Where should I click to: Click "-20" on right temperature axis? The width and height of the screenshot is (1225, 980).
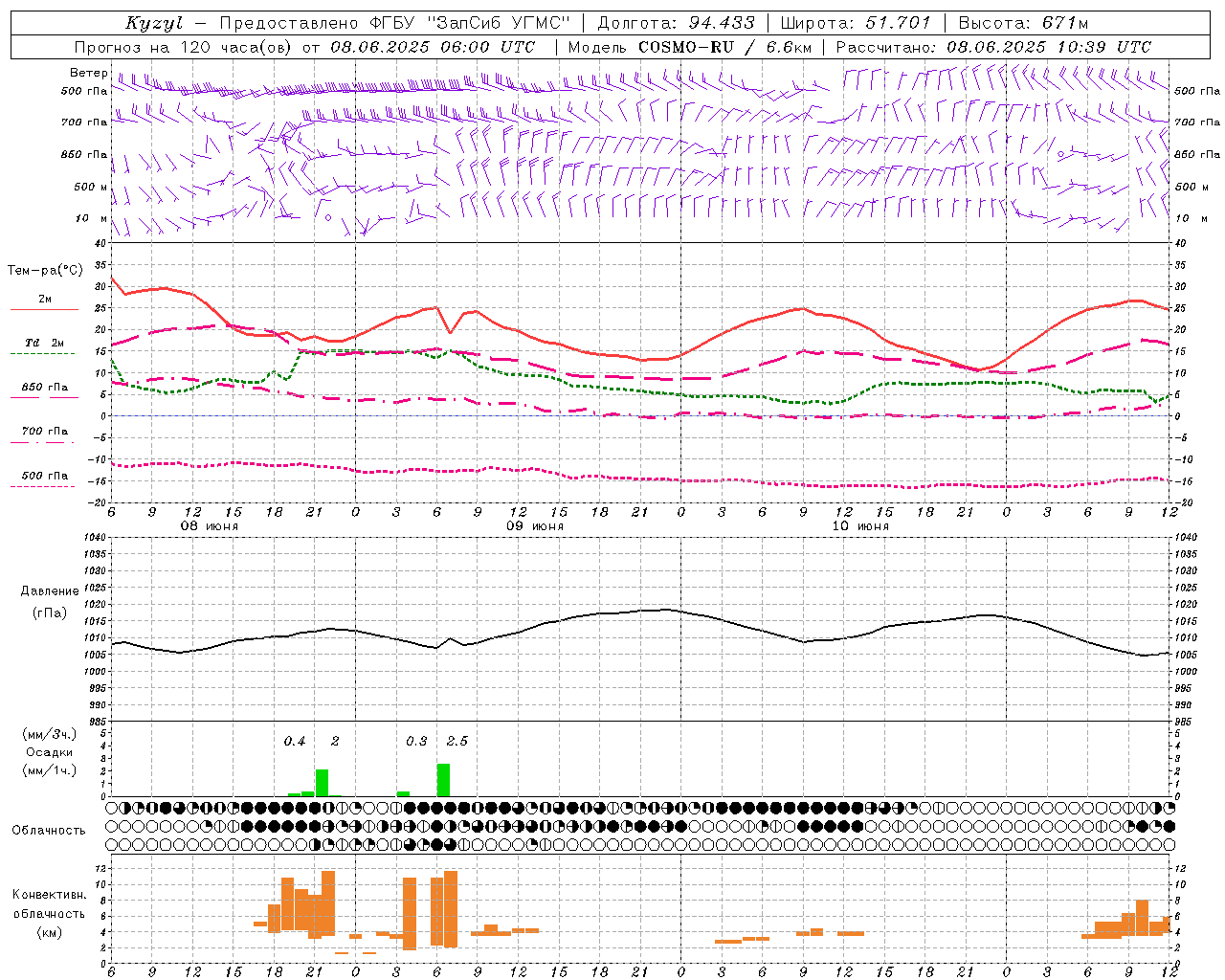(x=1184, y=502)
